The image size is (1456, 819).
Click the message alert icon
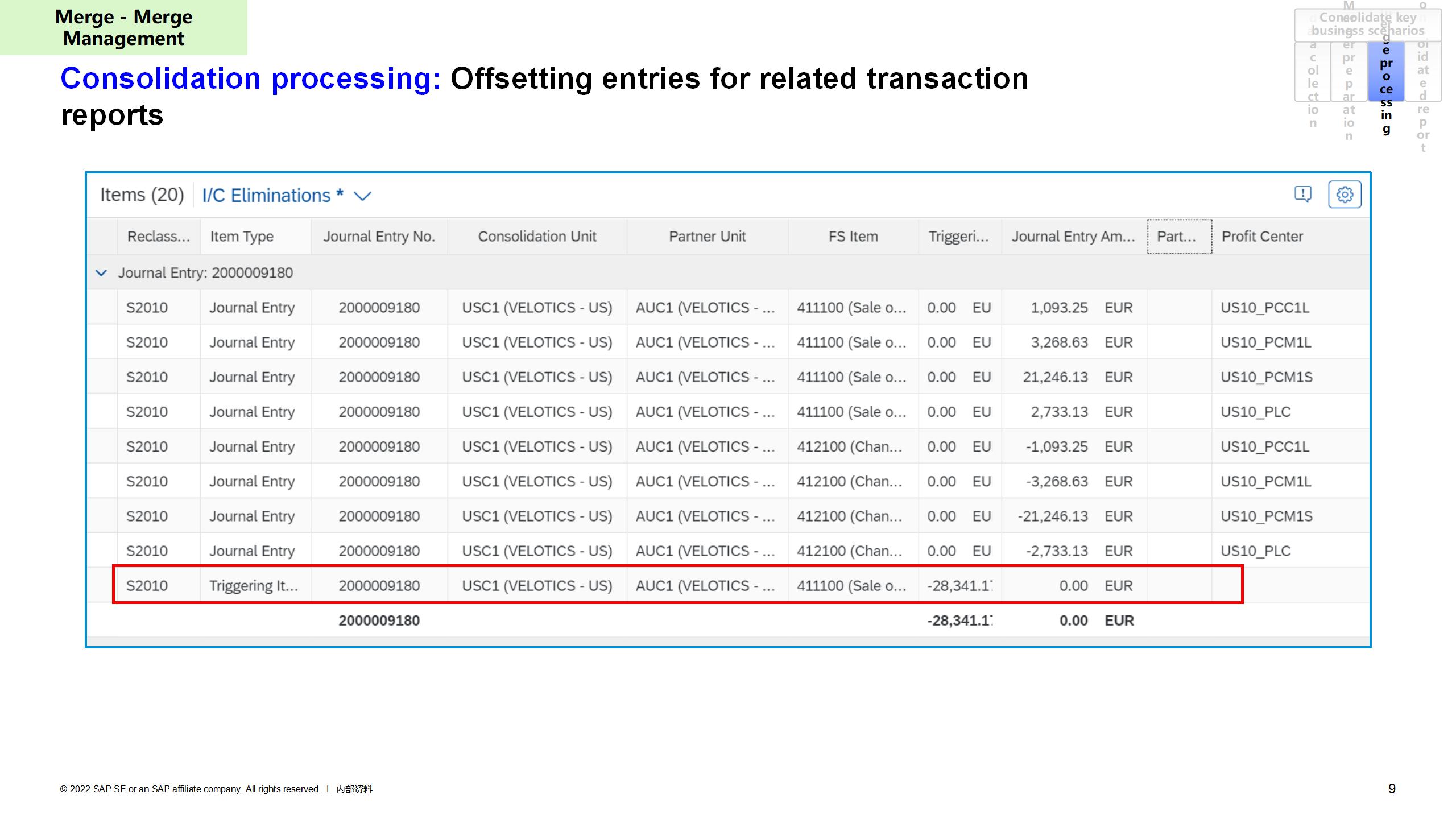tap(1302, 195)
